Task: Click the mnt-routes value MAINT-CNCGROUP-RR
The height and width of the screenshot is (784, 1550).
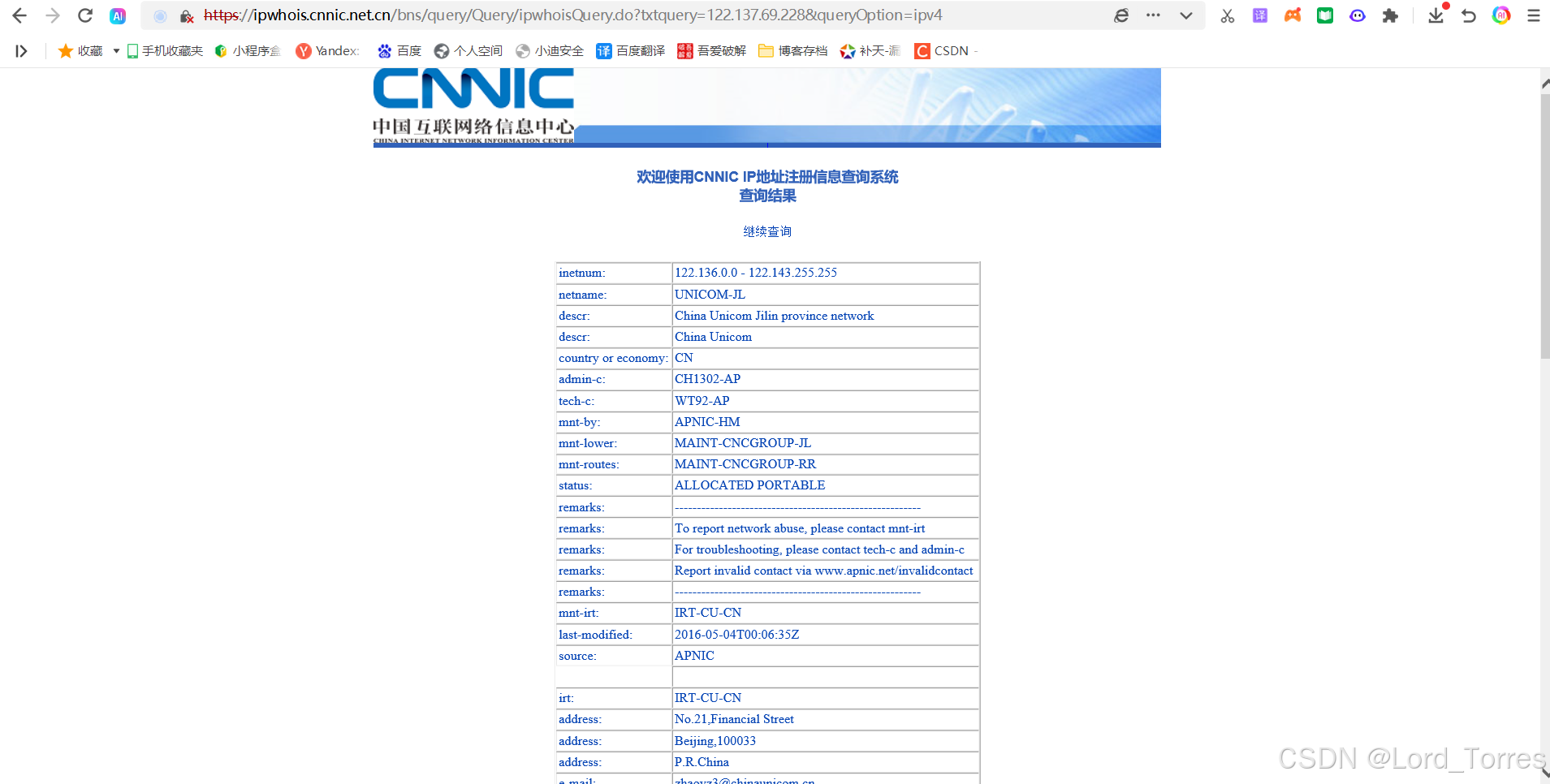Action: coord(745,464)
